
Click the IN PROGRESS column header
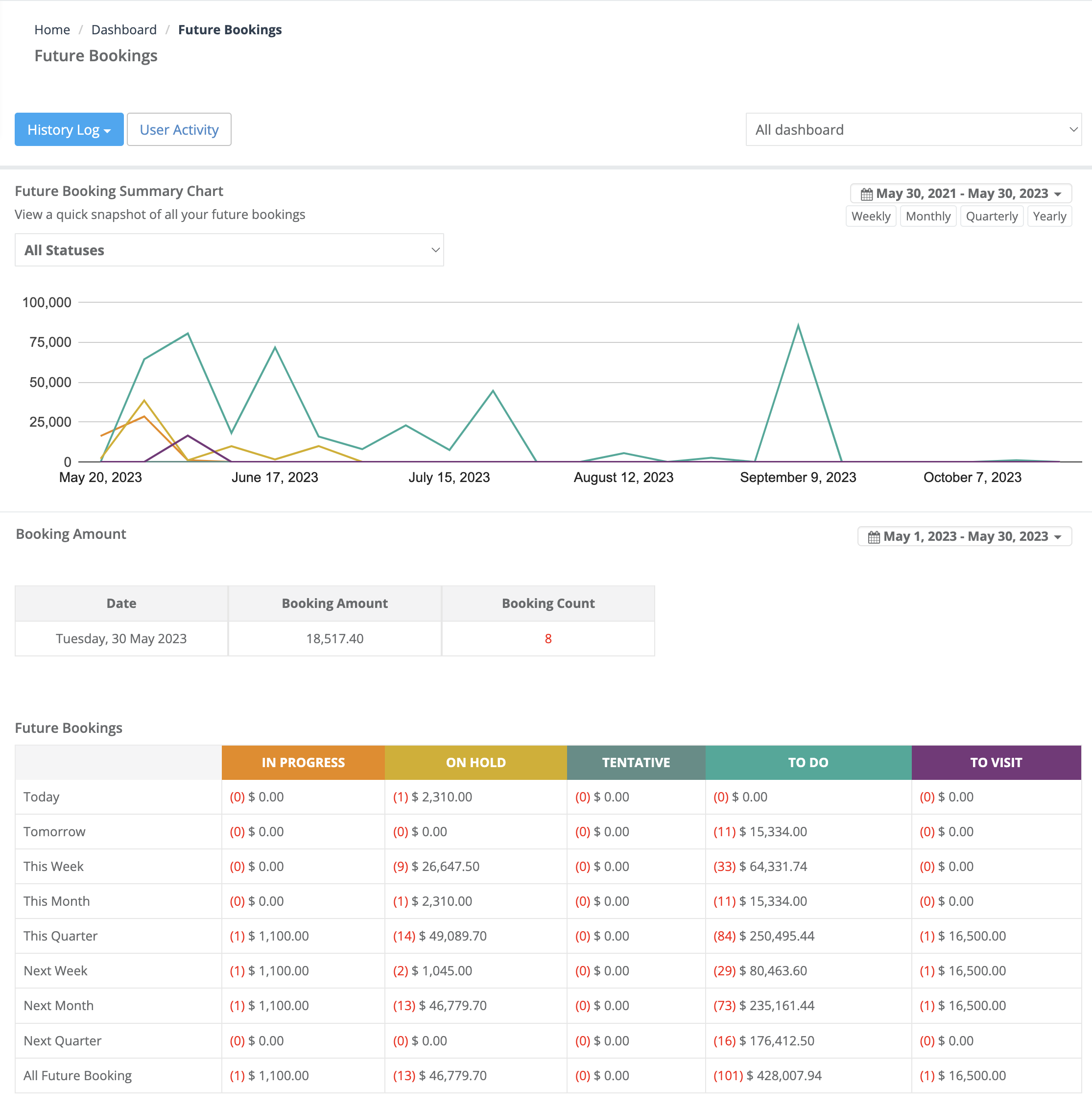point(304,763)
